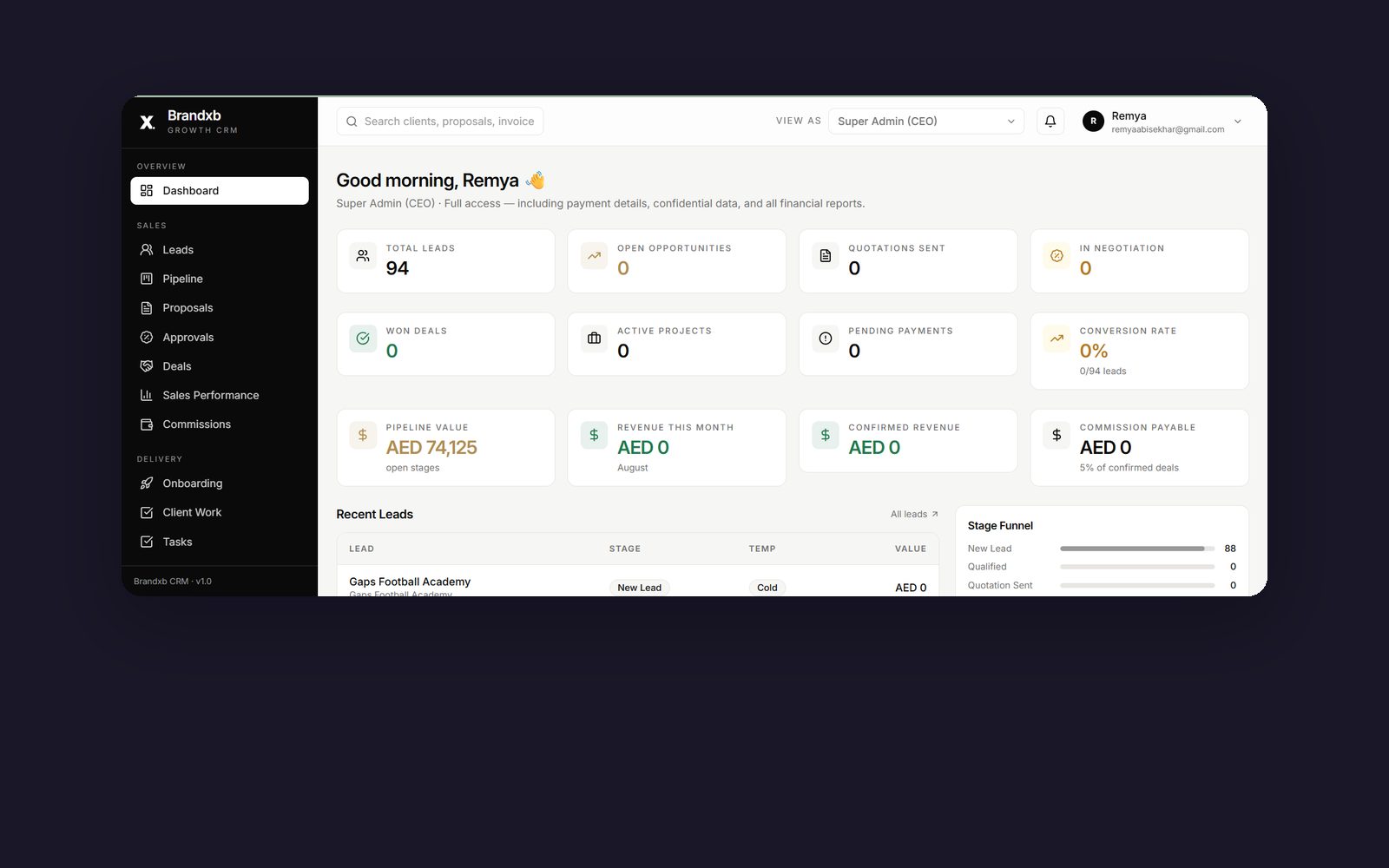Click the R user avatar
This screenshot has width=1389, height=868.
(1093, 122)
